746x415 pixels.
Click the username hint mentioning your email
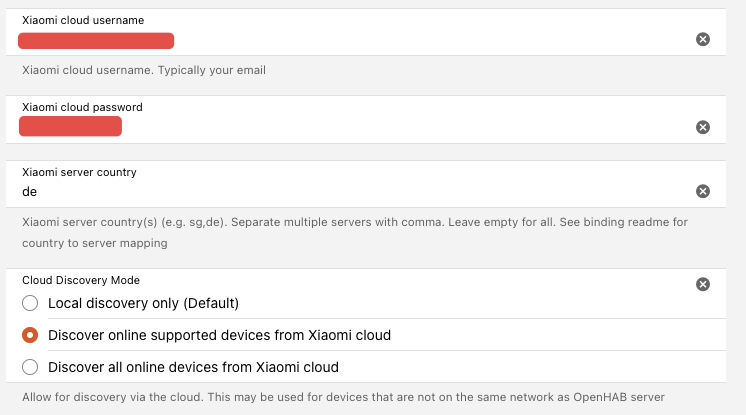tap(144, 71)
